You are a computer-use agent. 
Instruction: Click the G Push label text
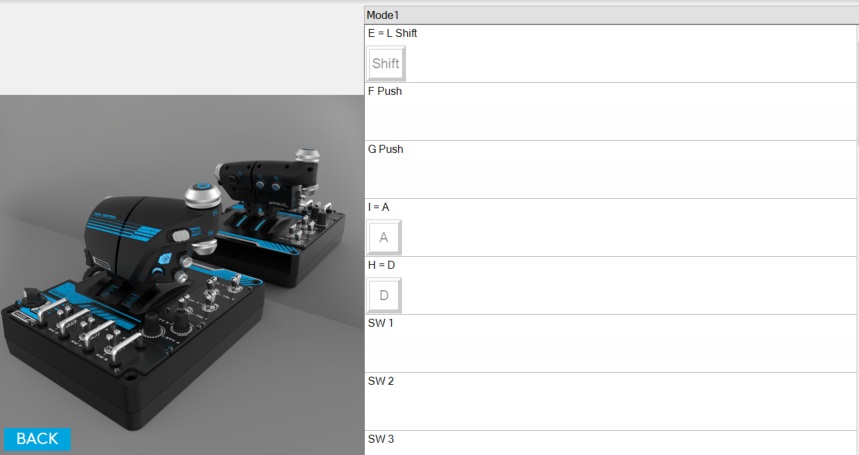385,149
